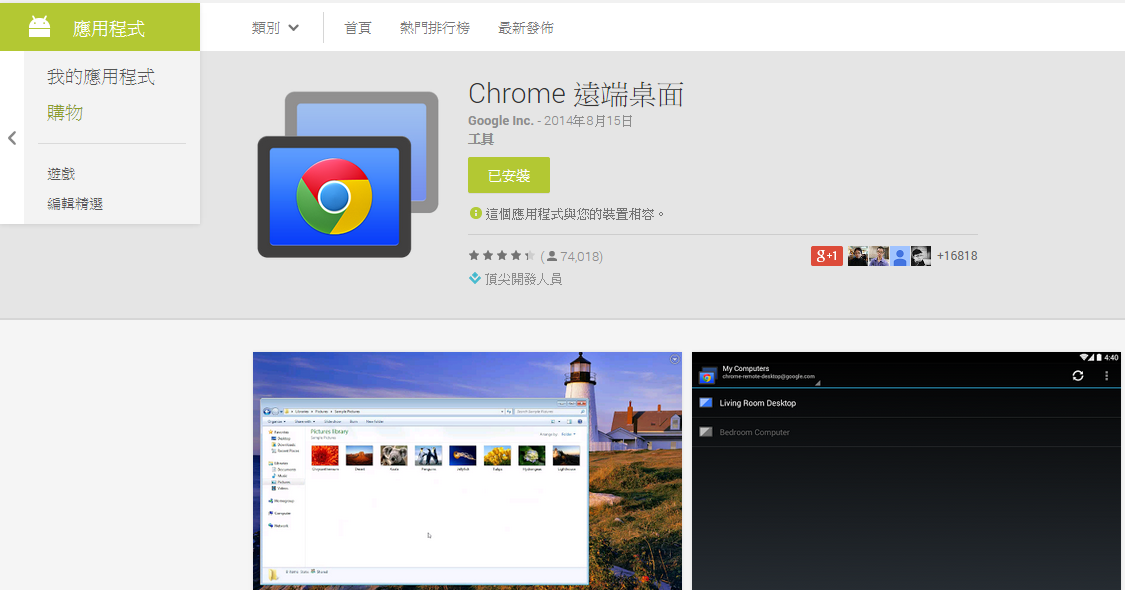Screen dimensions: 1125x590
Task: Collapse the sidebar with the left chevron
Action: tap(12, 138)
